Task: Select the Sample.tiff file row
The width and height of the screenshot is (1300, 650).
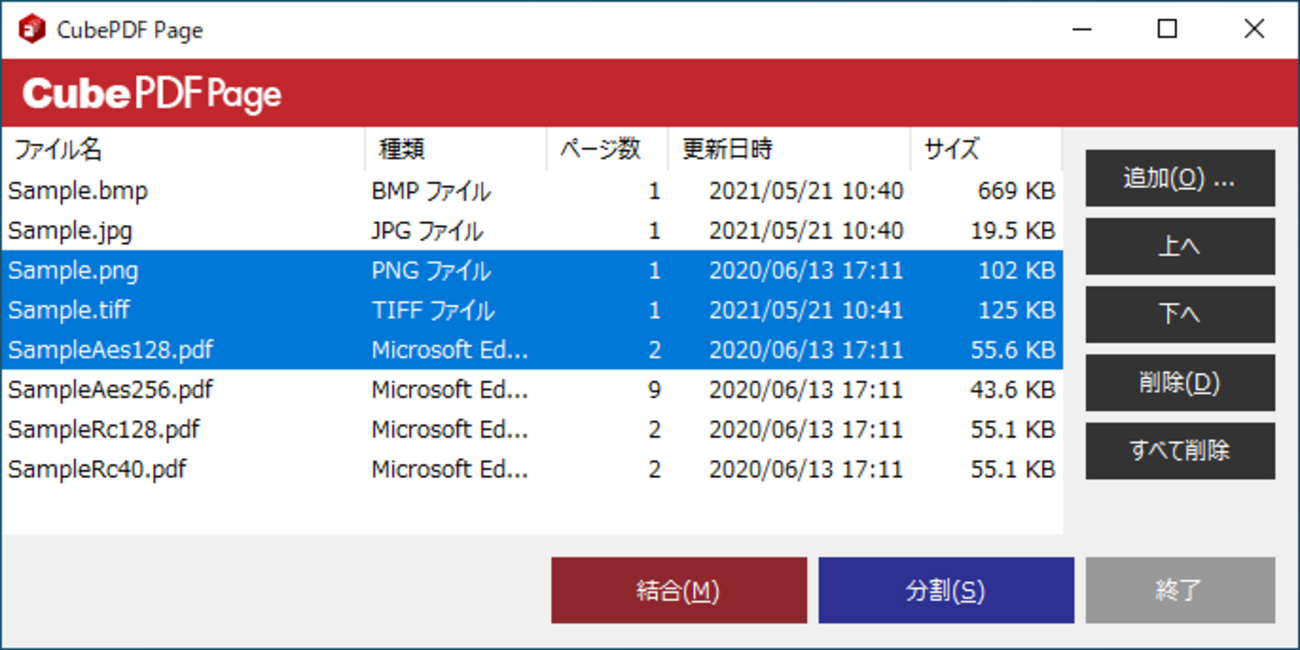Action: click(532, 311)
